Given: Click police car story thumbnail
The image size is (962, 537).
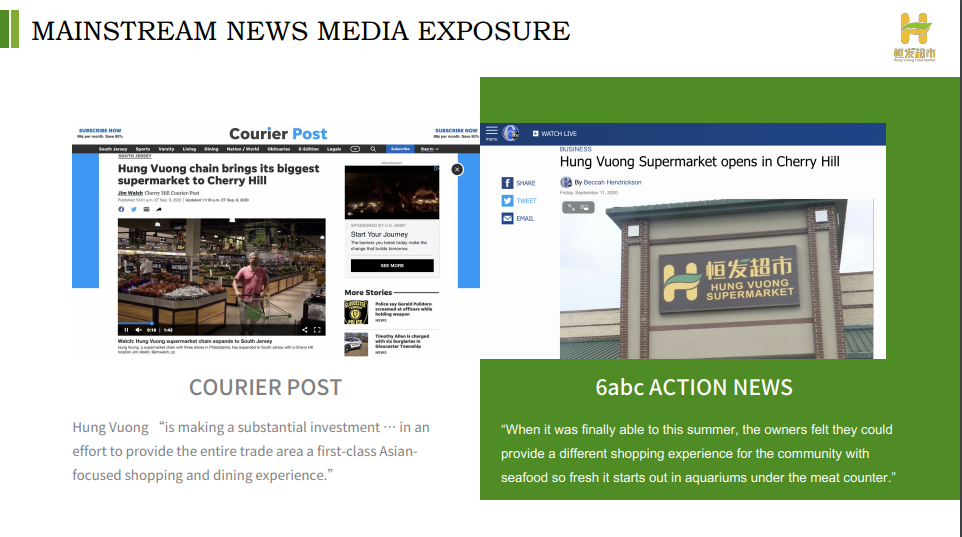Looking at the screenshot, I should pos(356,344).
